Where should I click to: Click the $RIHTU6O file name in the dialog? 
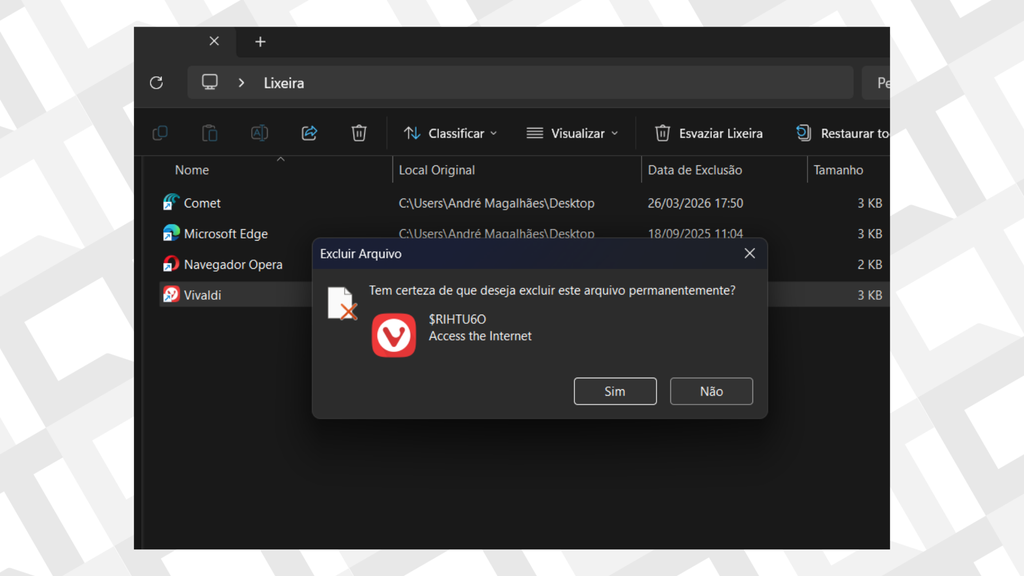[457, 319]
